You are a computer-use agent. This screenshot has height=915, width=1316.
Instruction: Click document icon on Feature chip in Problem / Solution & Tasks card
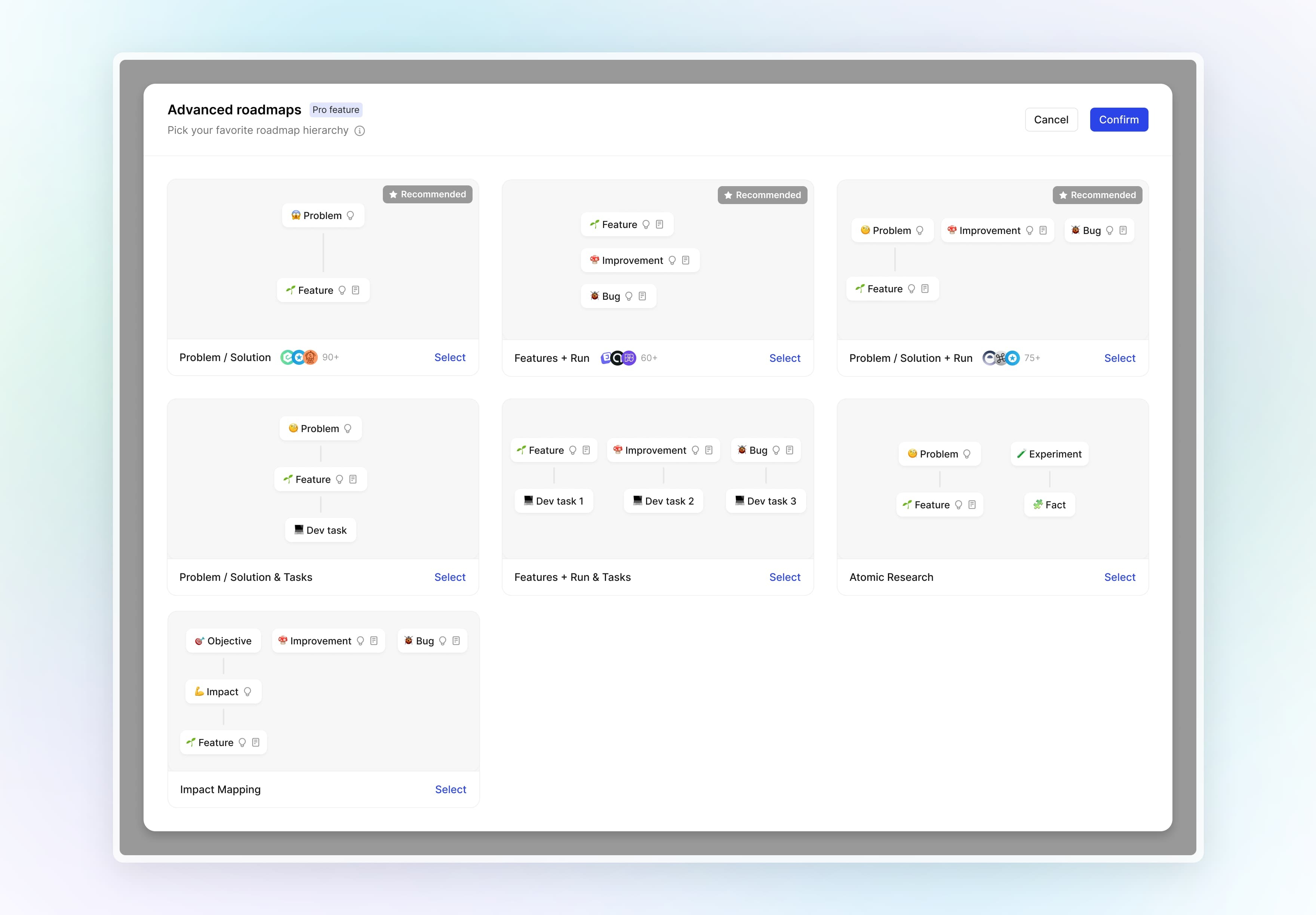click(x=353, y=479)
